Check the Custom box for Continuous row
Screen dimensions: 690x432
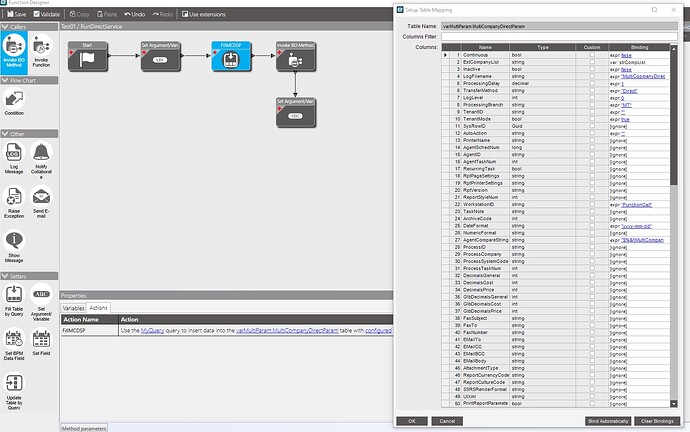[x=592, y=55]
